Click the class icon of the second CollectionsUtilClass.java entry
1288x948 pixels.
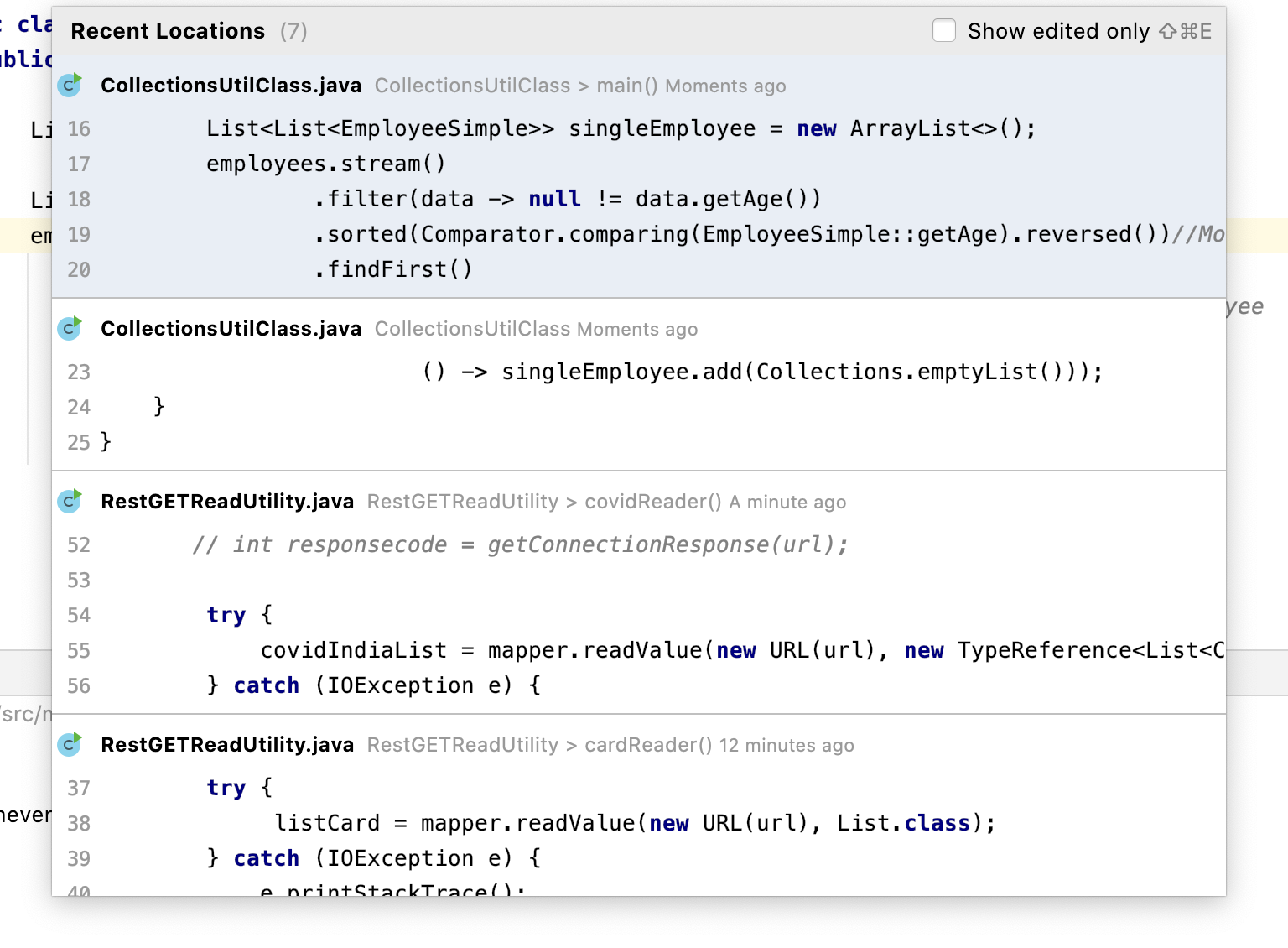(70, 328)
